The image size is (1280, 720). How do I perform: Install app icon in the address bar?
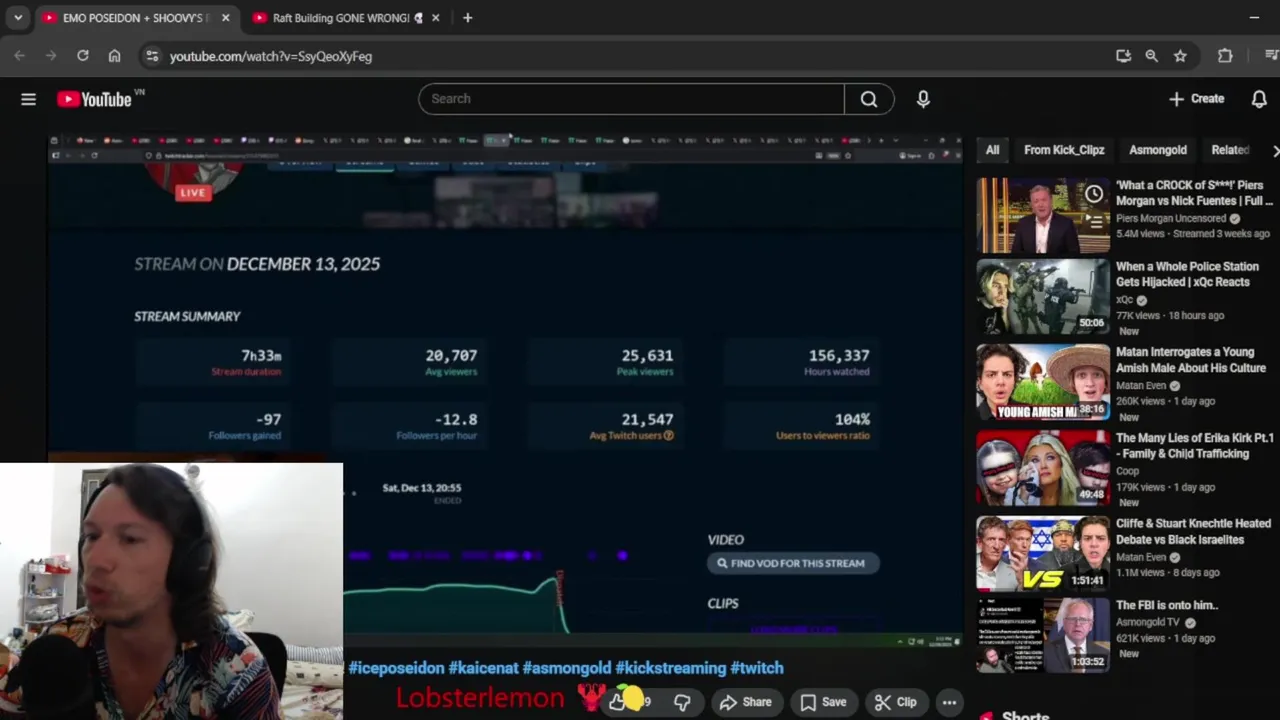click(x=1123, y=56)
